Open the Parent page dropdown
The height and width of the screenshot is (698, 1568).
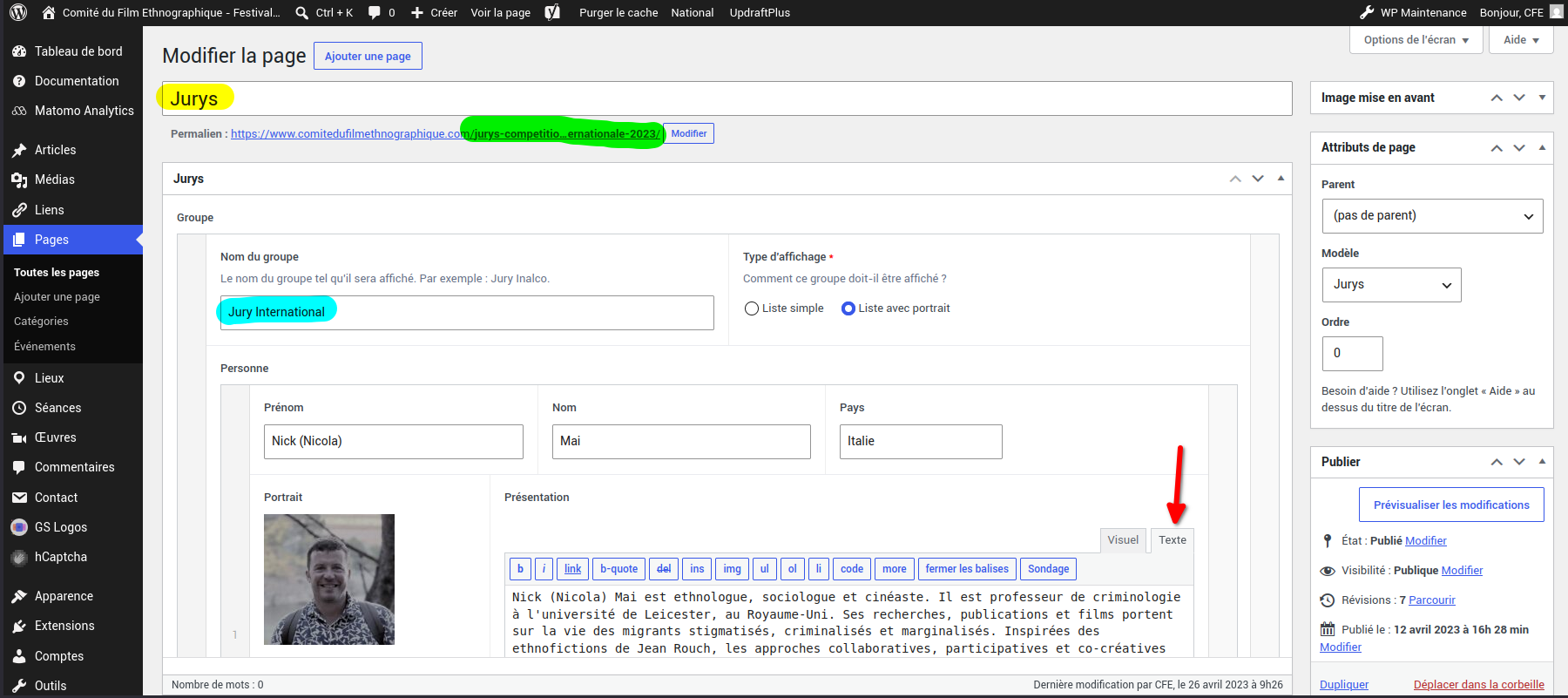pos(1432,216)
